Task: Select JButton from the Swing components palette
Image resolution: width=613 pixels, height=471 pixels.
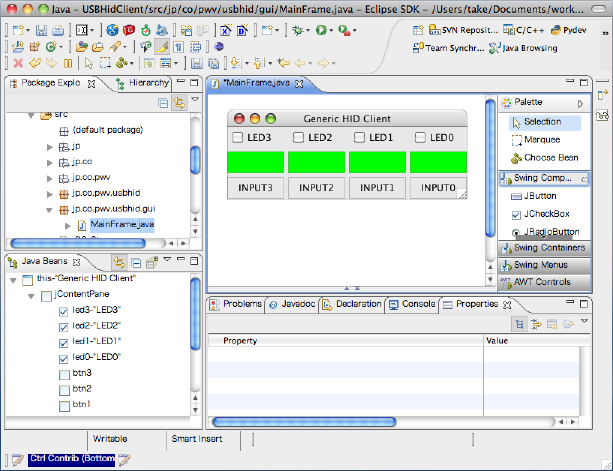Action: 540,196
